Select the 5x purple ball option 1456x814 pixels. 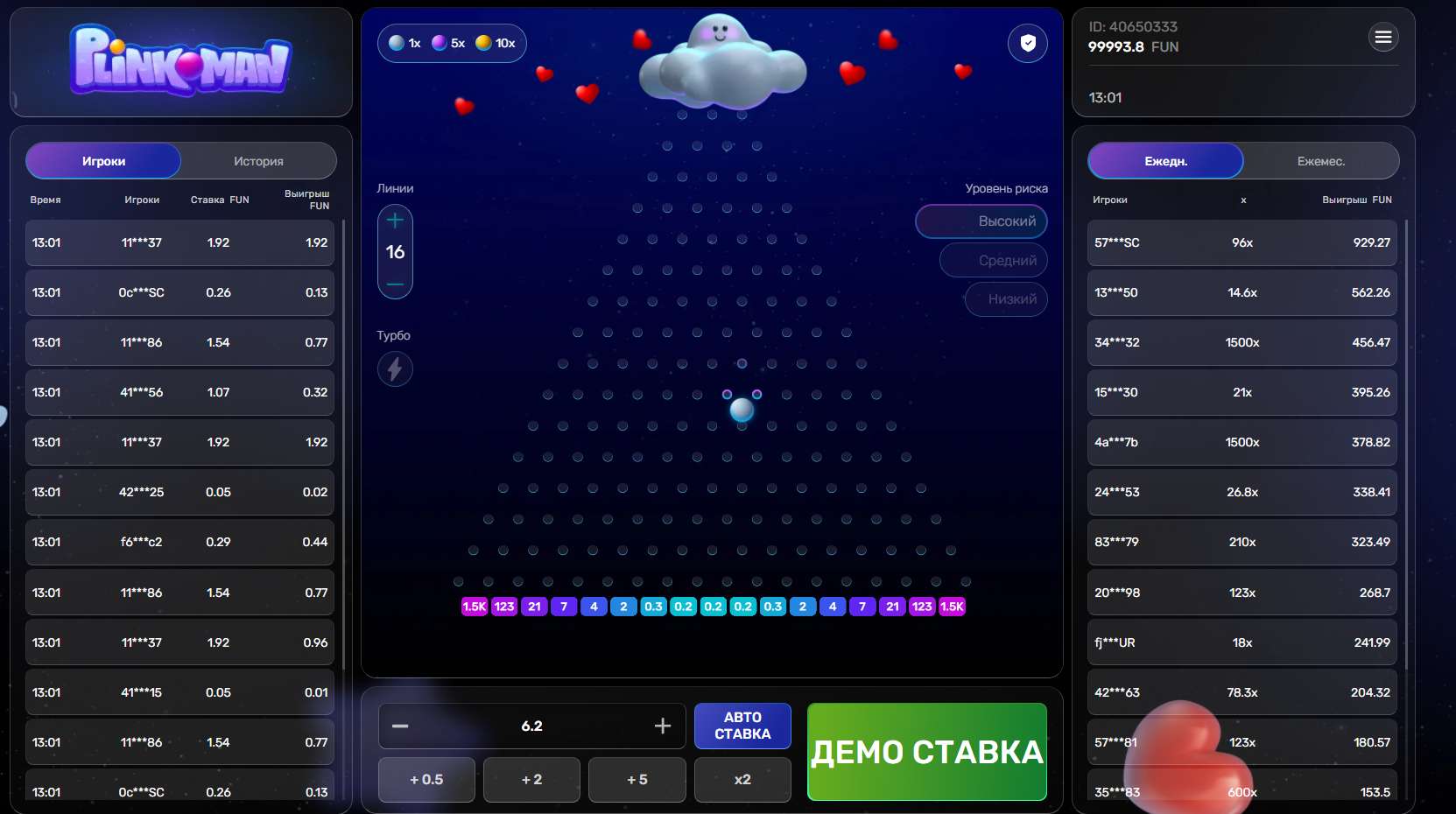(x=448, y=43)
